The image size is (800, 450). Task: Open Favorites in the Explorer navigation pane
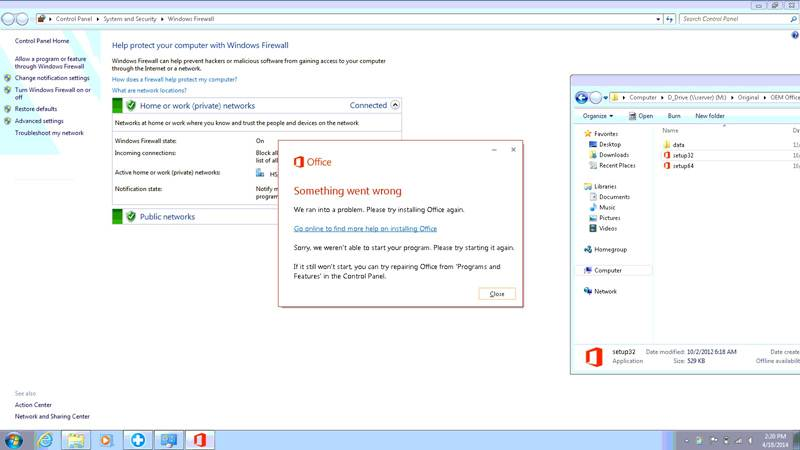[606, 134]
